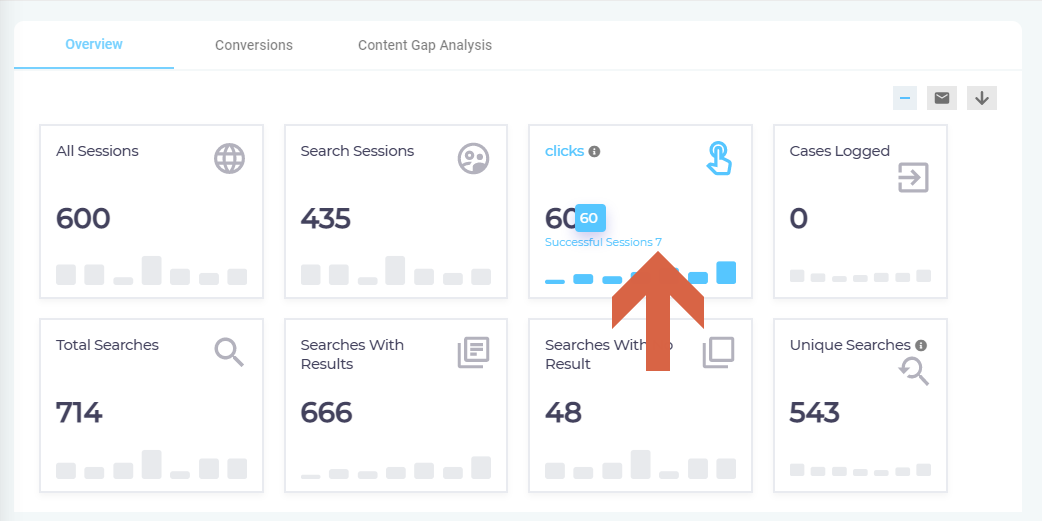Click the Cases Logged arrow-box icon
Viewport: 1042px width, 521px height.
[913, 178]
